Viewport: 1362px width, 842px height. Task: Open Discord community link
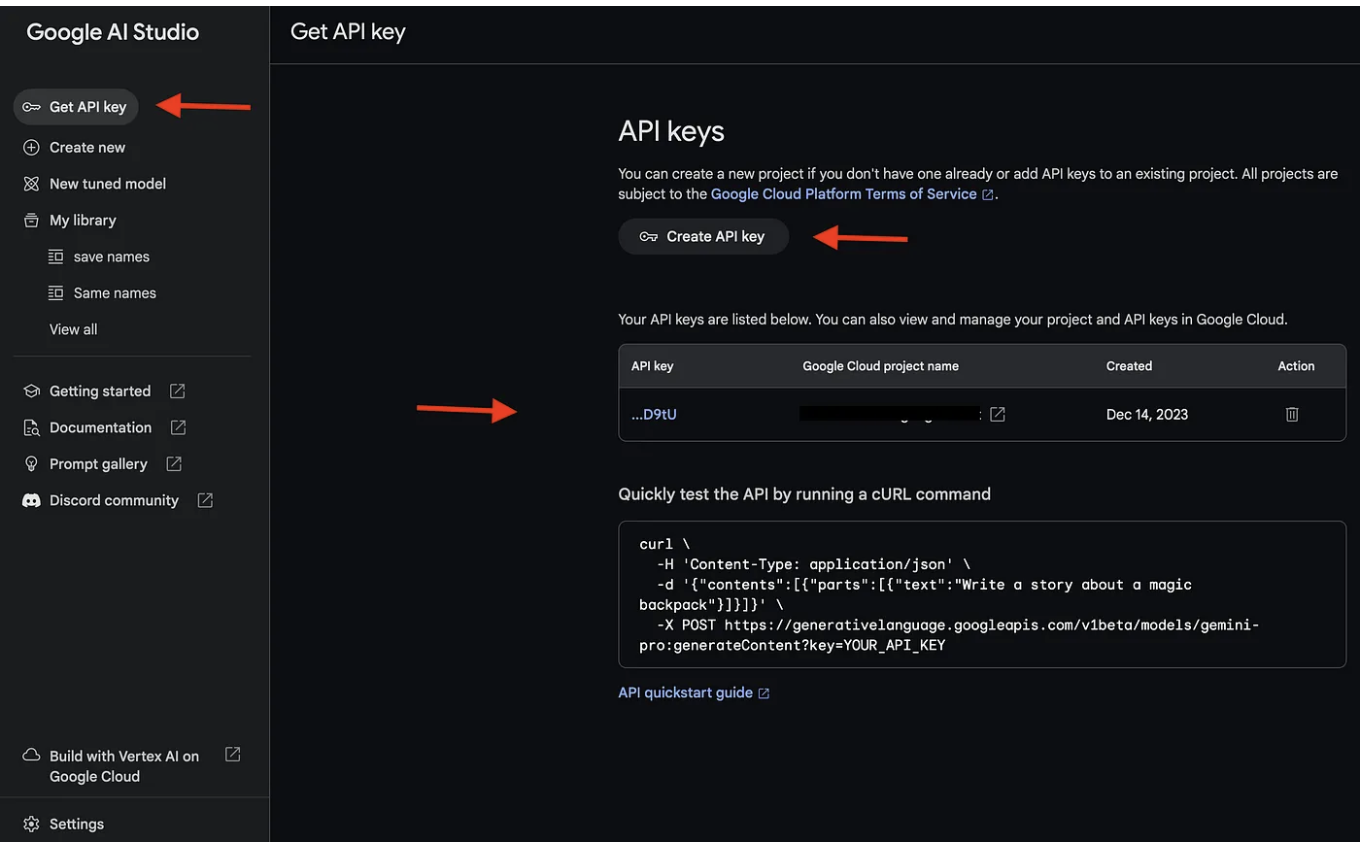114,500
